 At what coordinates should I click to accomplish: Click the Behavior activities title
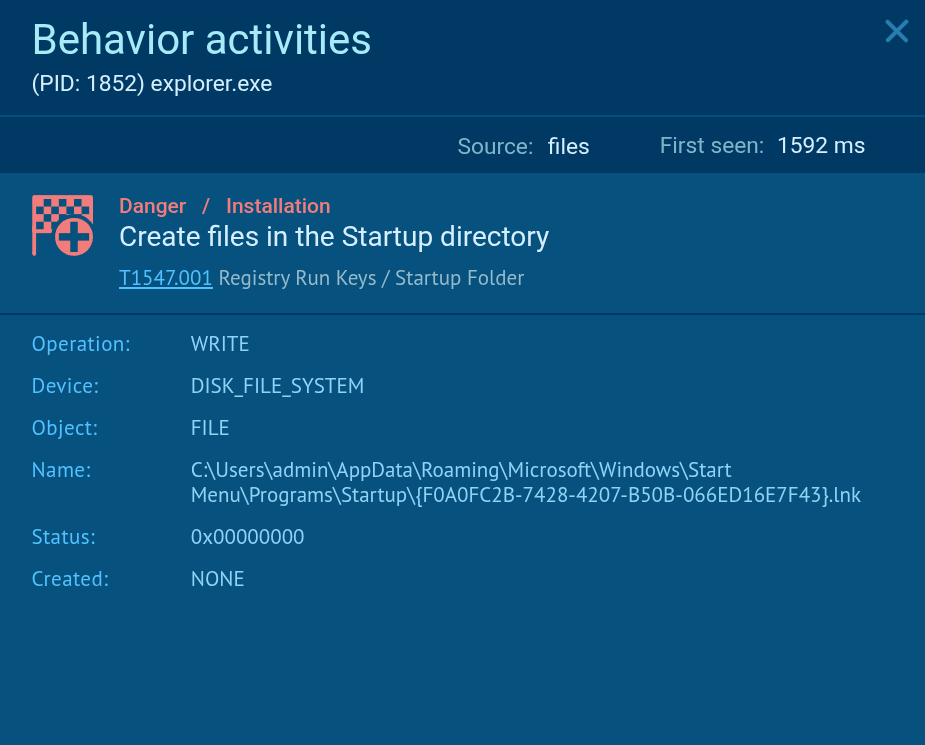point(201,40)
